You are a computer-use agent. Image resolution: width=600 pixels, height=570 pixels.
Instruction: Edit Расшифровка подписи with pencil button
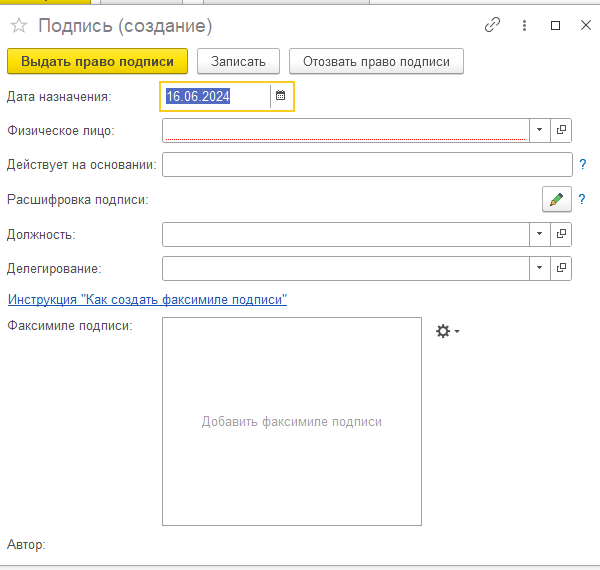[556, 199]
